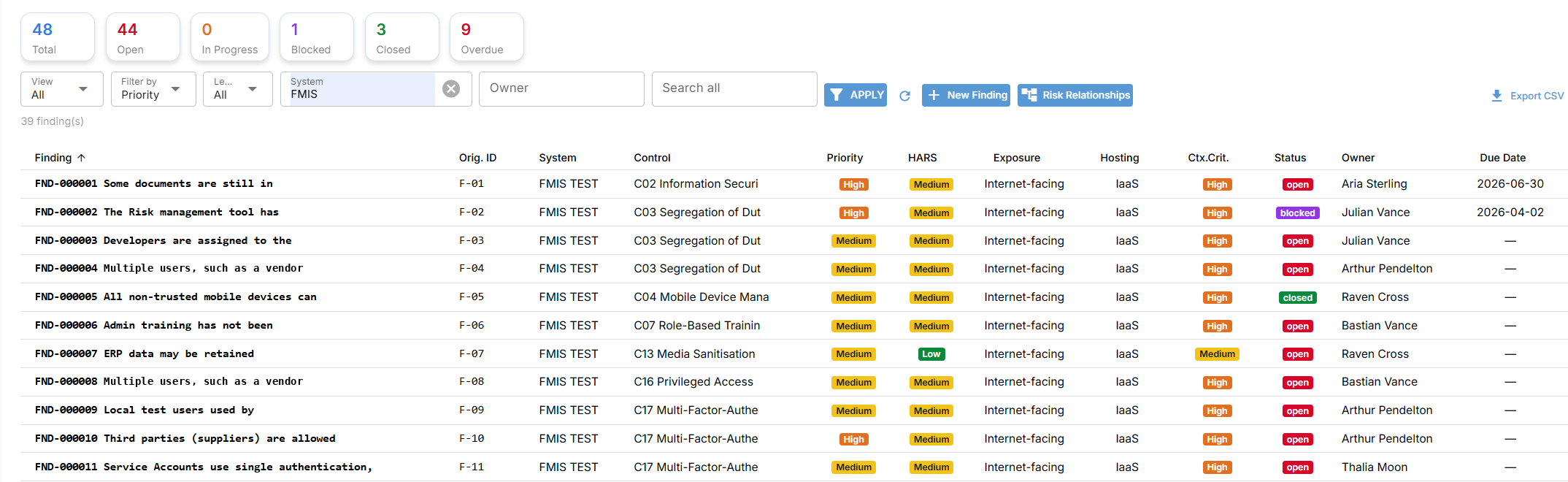Click the Export CSV download icon

pyautogui.click(x=1496, y=96)
